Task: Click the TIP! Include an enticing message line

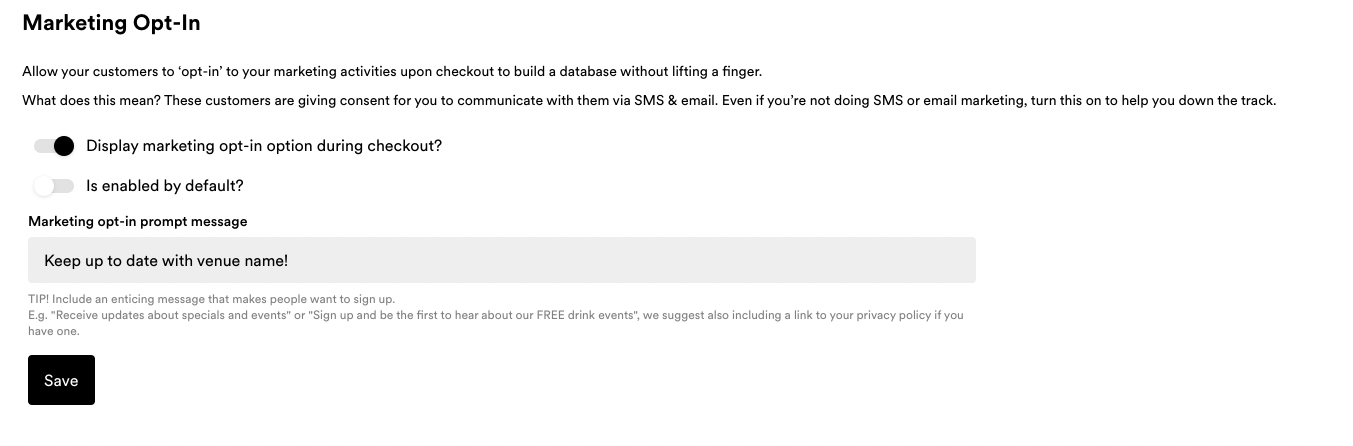Action: tap(212, 299)
